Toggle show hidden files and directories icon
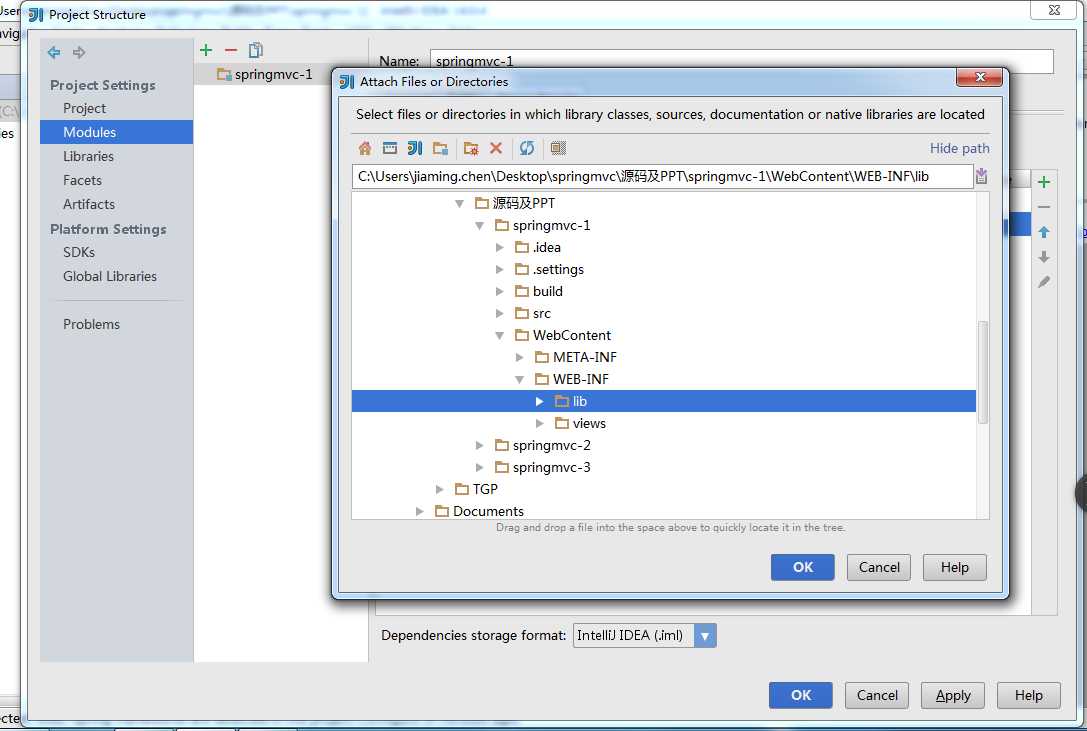The image size is (1087, 731). 558,148
